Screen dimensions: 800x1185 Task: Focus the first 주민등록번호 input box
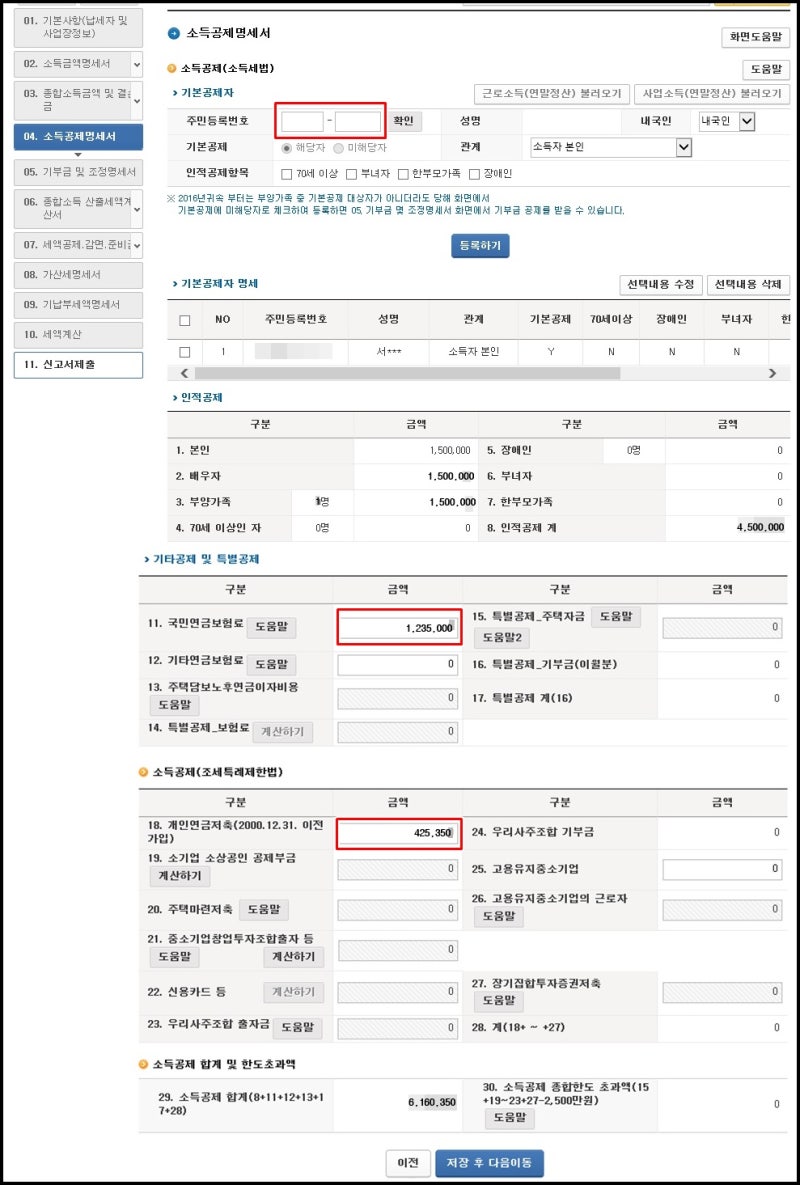click(302, 122)
